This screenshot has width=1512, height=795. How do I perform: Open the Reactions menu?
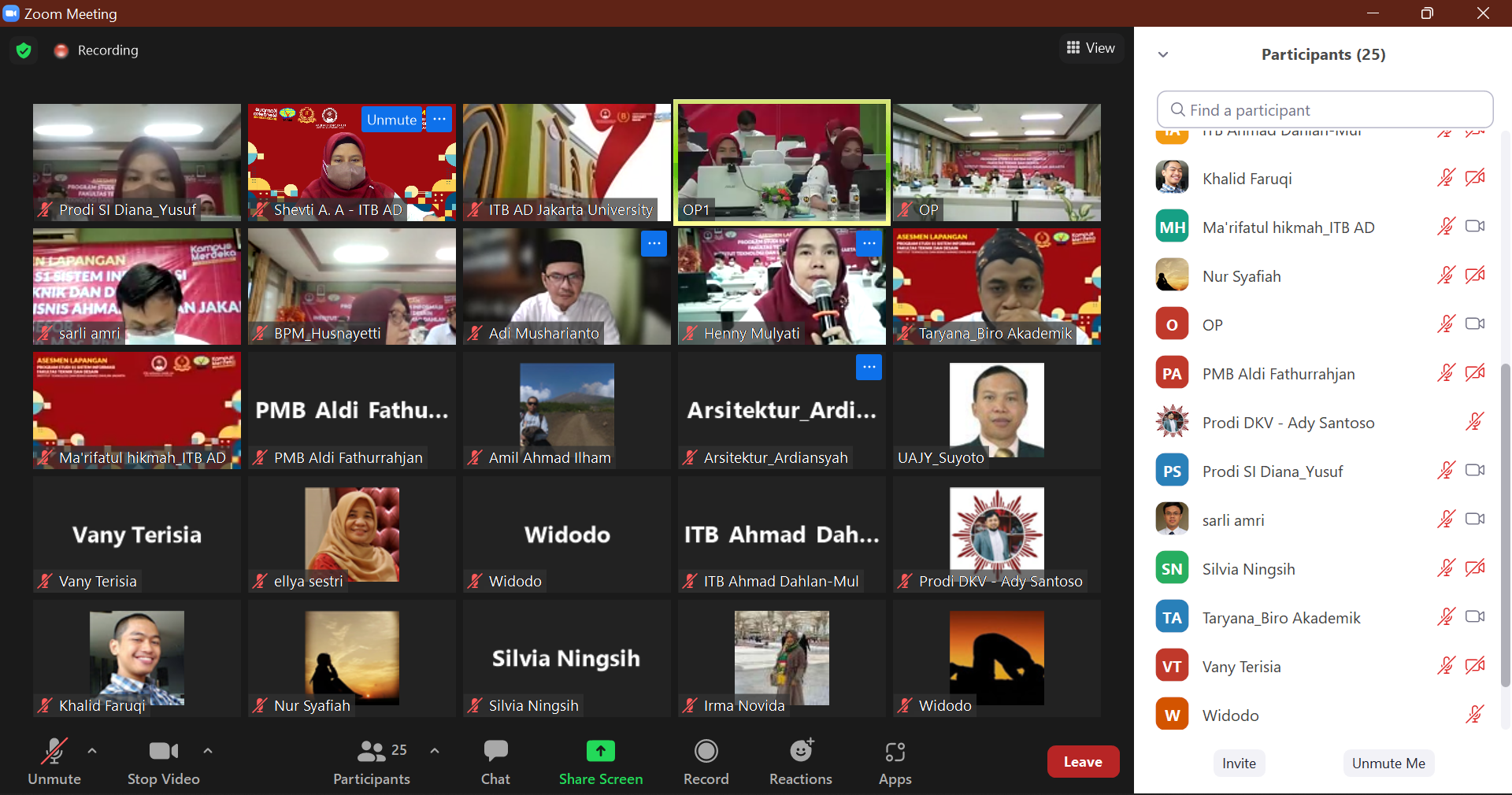[x=800, y=761]
